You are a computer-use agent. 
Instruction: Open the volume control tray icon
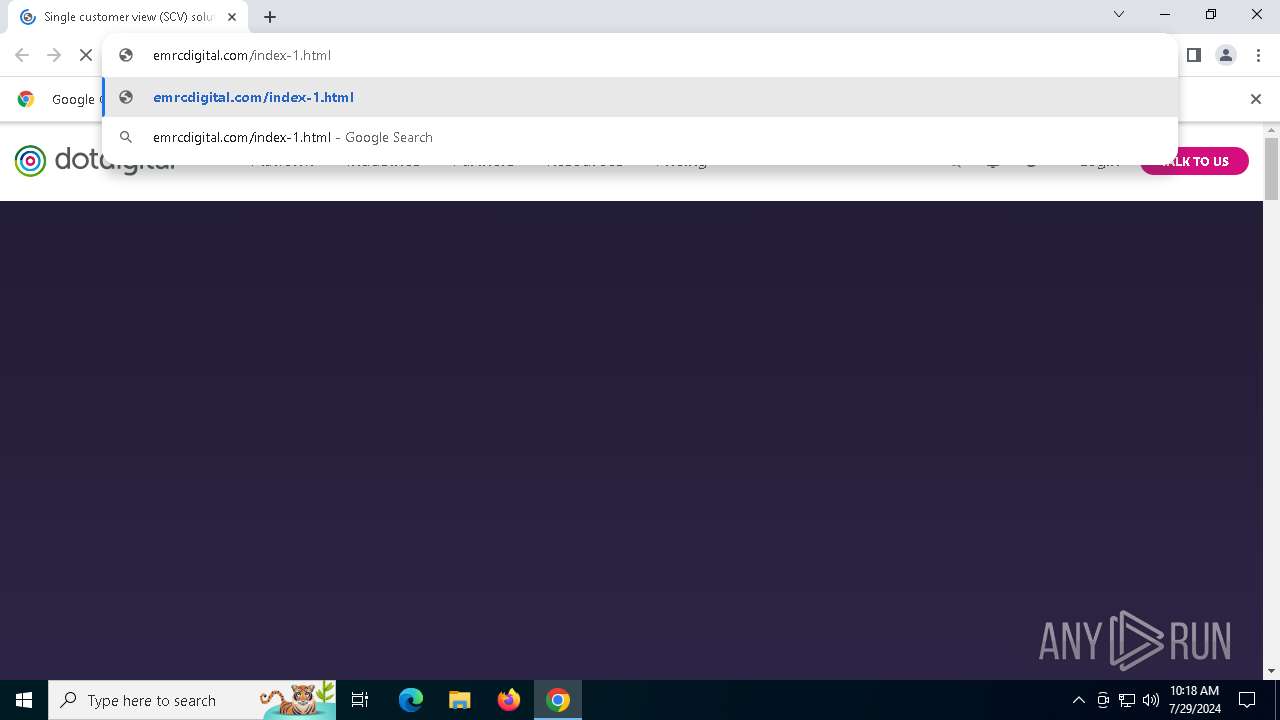click(1151, 700)
